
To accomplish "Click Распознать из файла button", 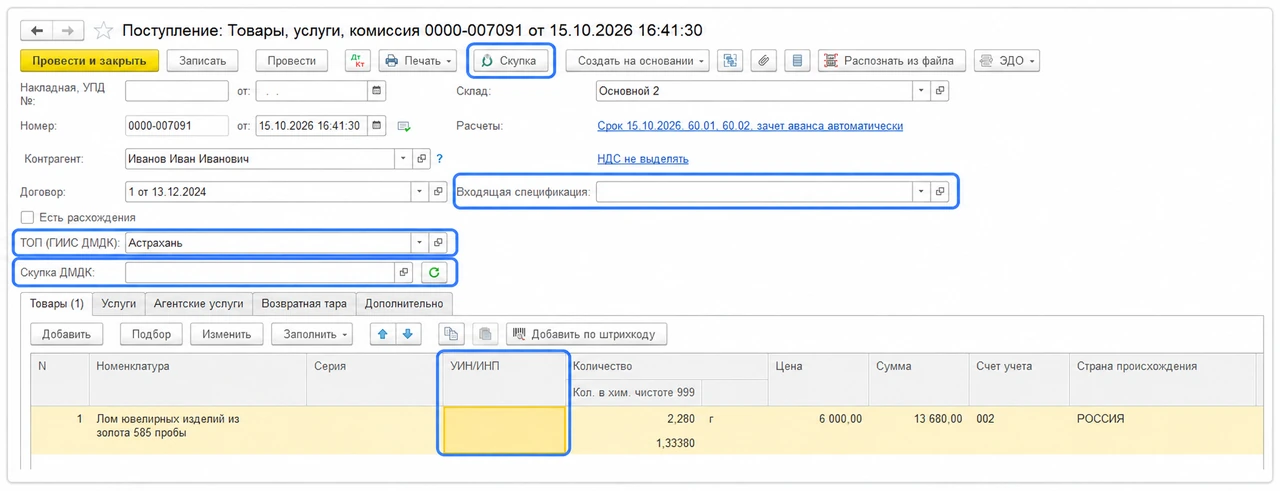I will [x=892, y=61].
